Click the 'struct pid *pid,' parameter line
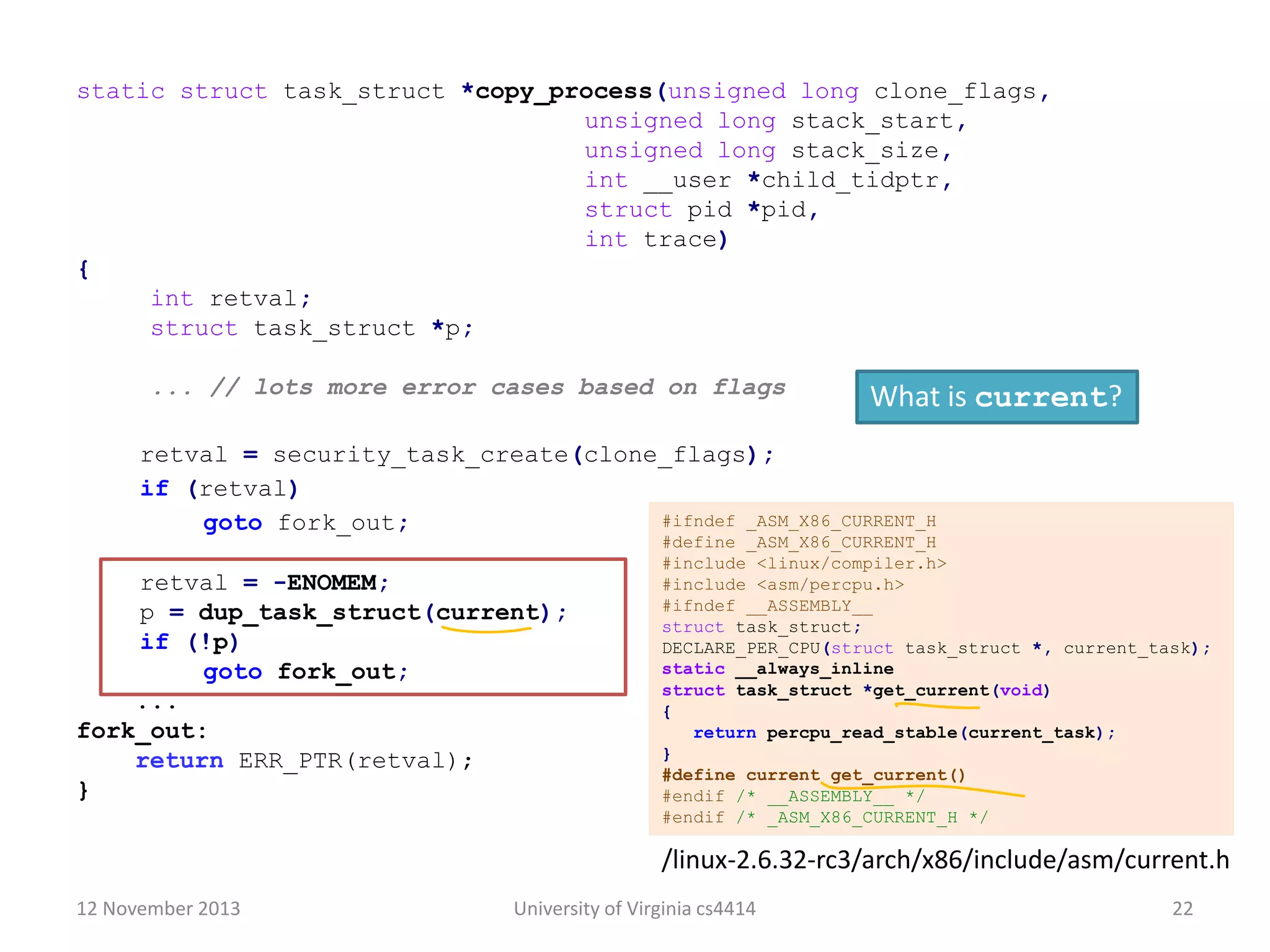 tap(702, 210)
